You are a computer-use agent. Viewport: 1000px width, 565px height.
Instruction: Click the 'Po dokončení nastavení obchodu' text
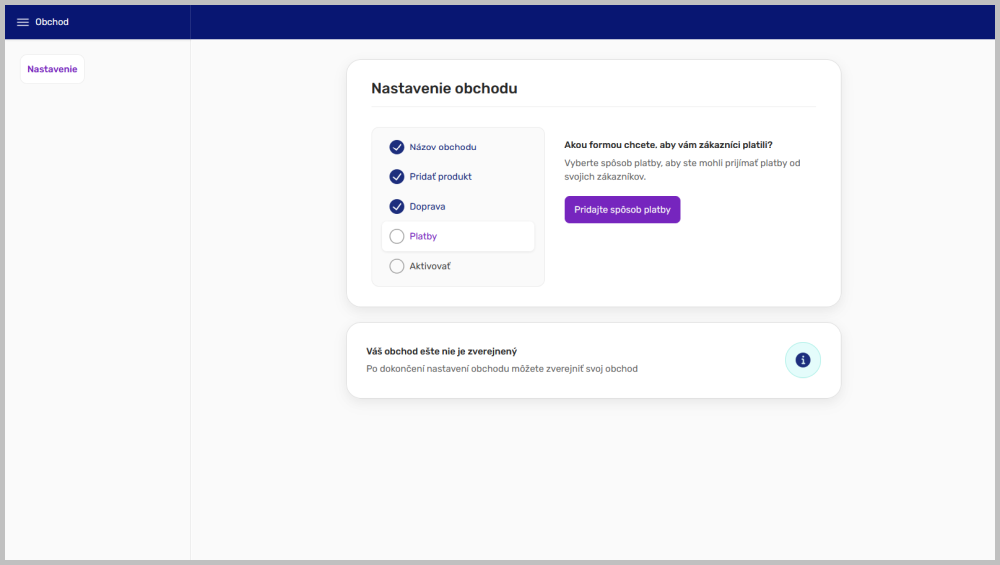click(502, 369)
